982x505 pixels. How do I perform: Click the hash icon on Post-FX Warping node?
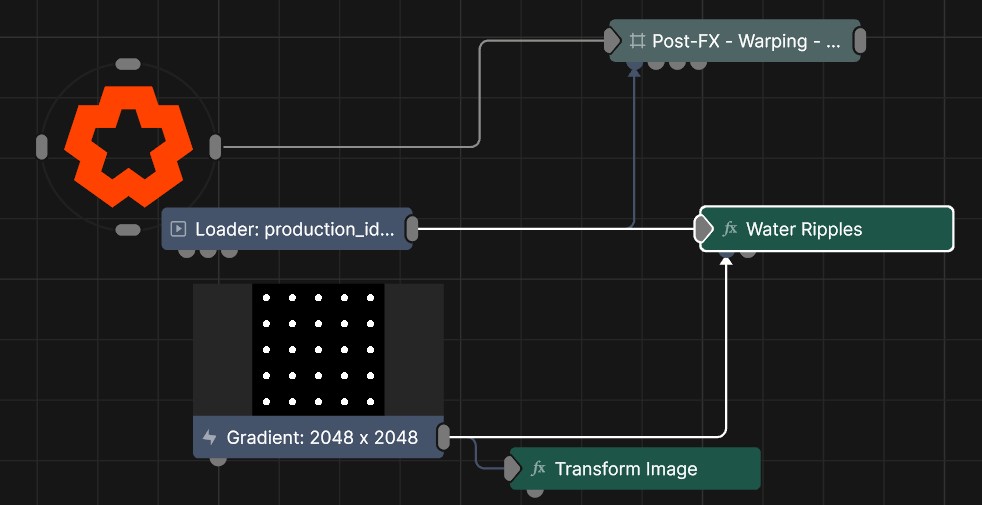[x=637, y=41]
